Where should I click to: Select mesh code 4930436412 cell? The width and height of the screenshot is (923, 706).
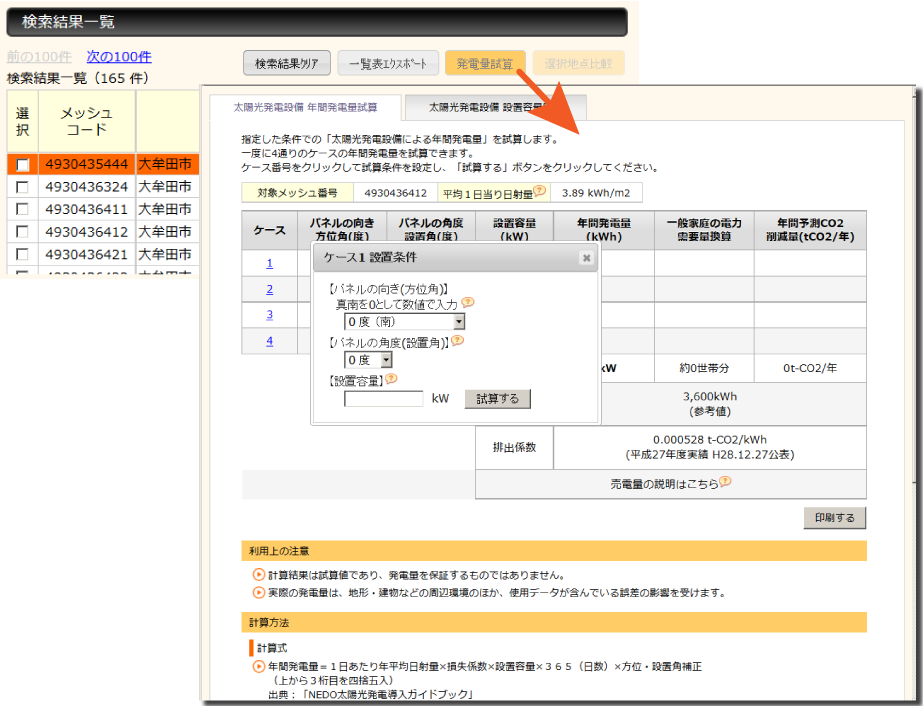point(87,231)
